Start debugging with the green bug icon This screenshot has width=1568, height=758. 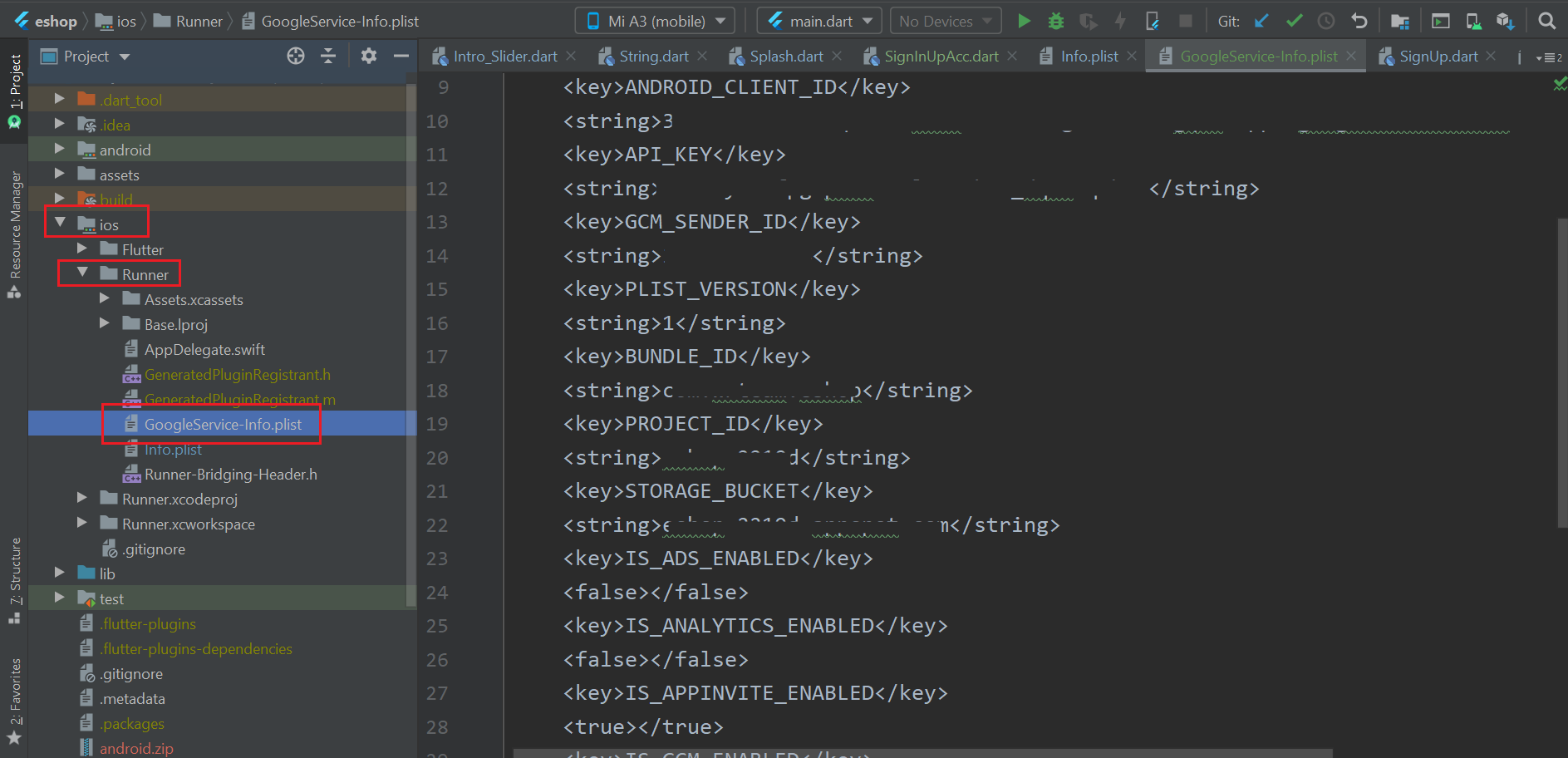pos(1055,21)
